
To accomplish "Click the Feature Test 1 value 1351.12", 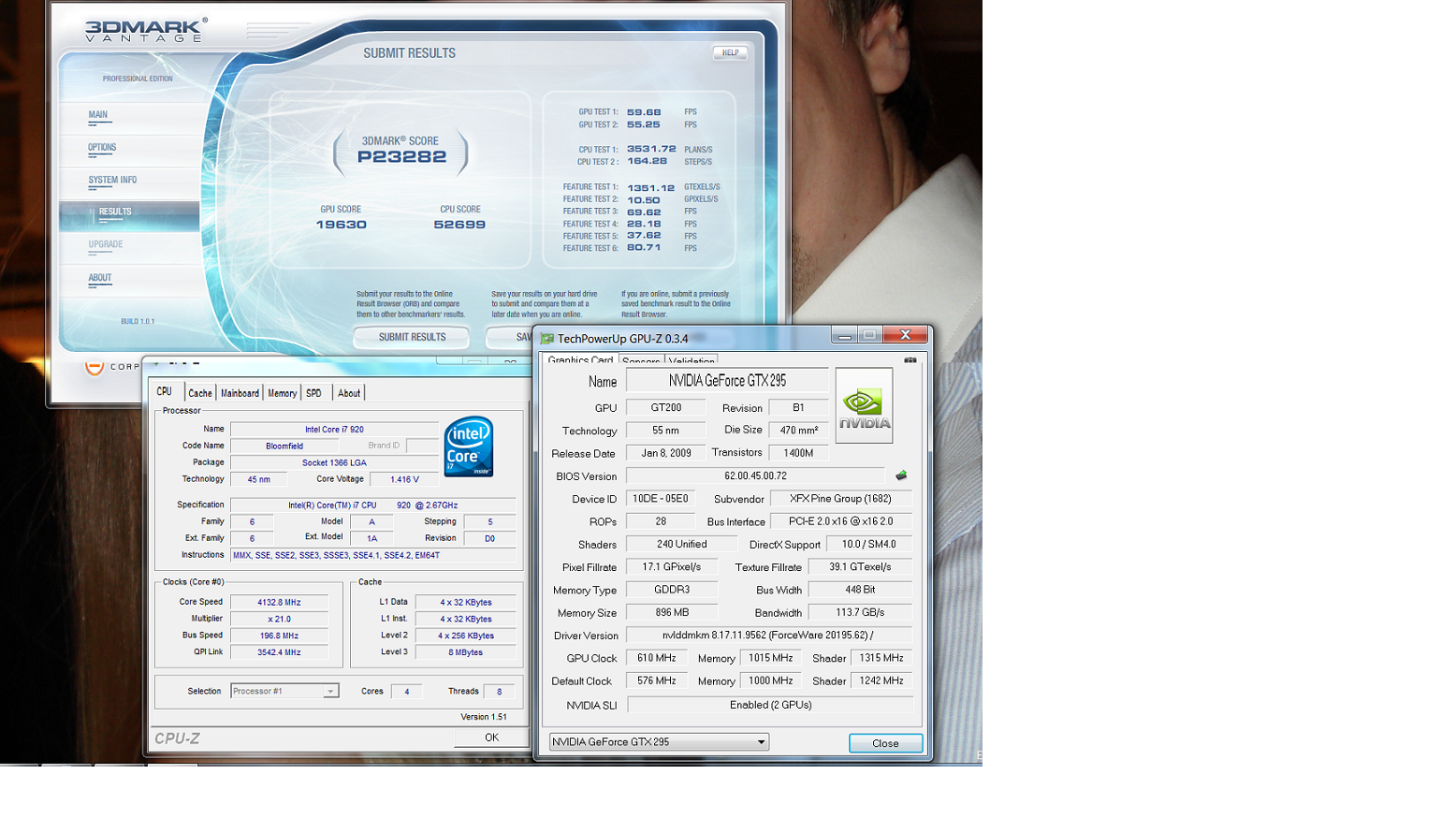I will coord(650,187).
